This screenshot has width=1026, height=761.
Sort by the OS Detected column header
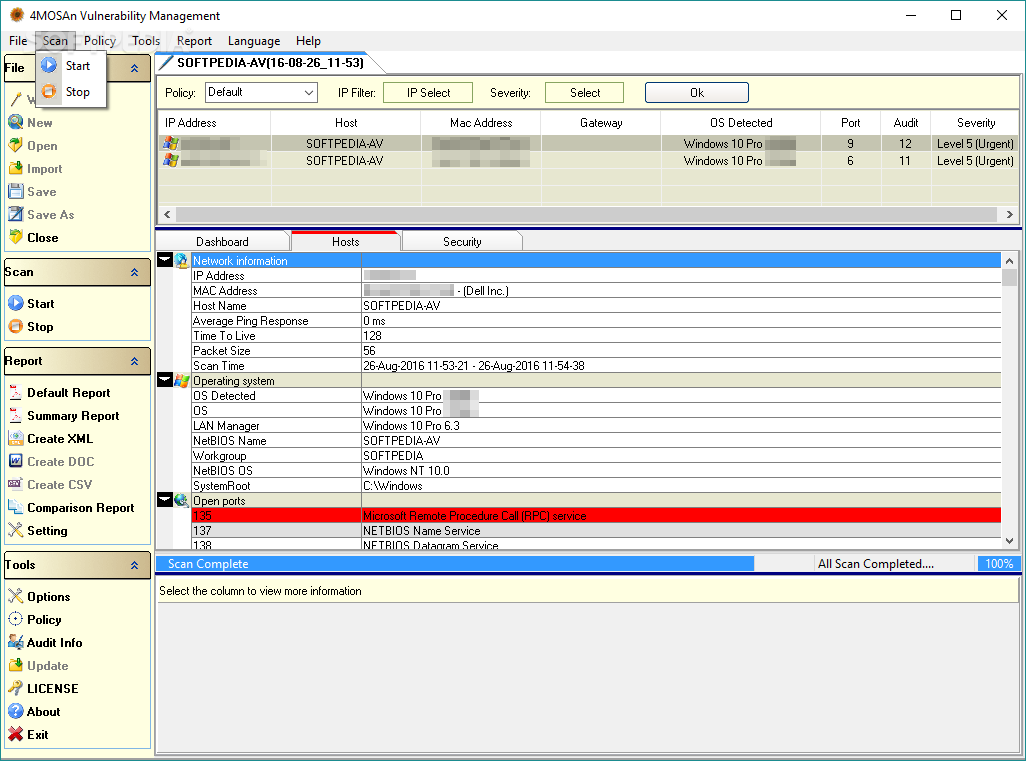pyautogui.click(x=741, y=123)
